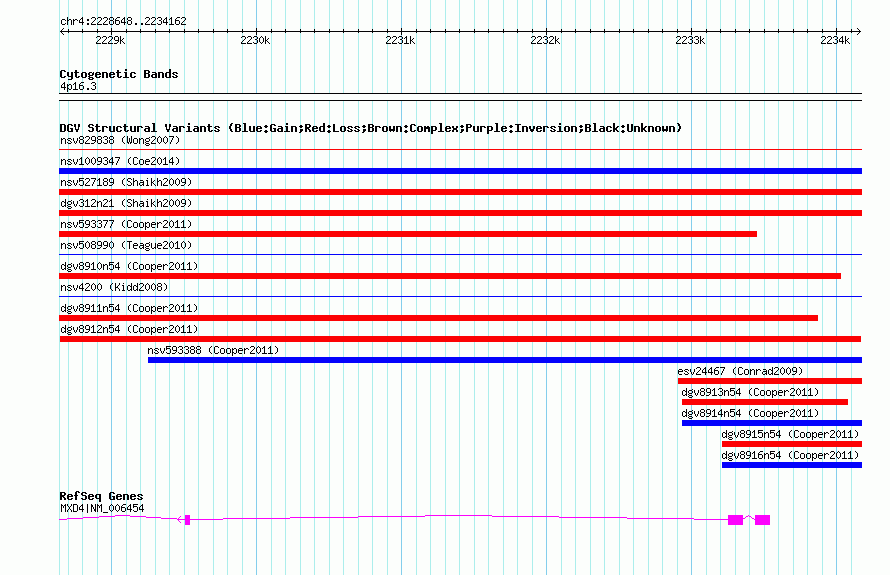Click the DGV Structural Variants track heading
The height and width of the screenshot is (575, 890).
click(370, 128)
